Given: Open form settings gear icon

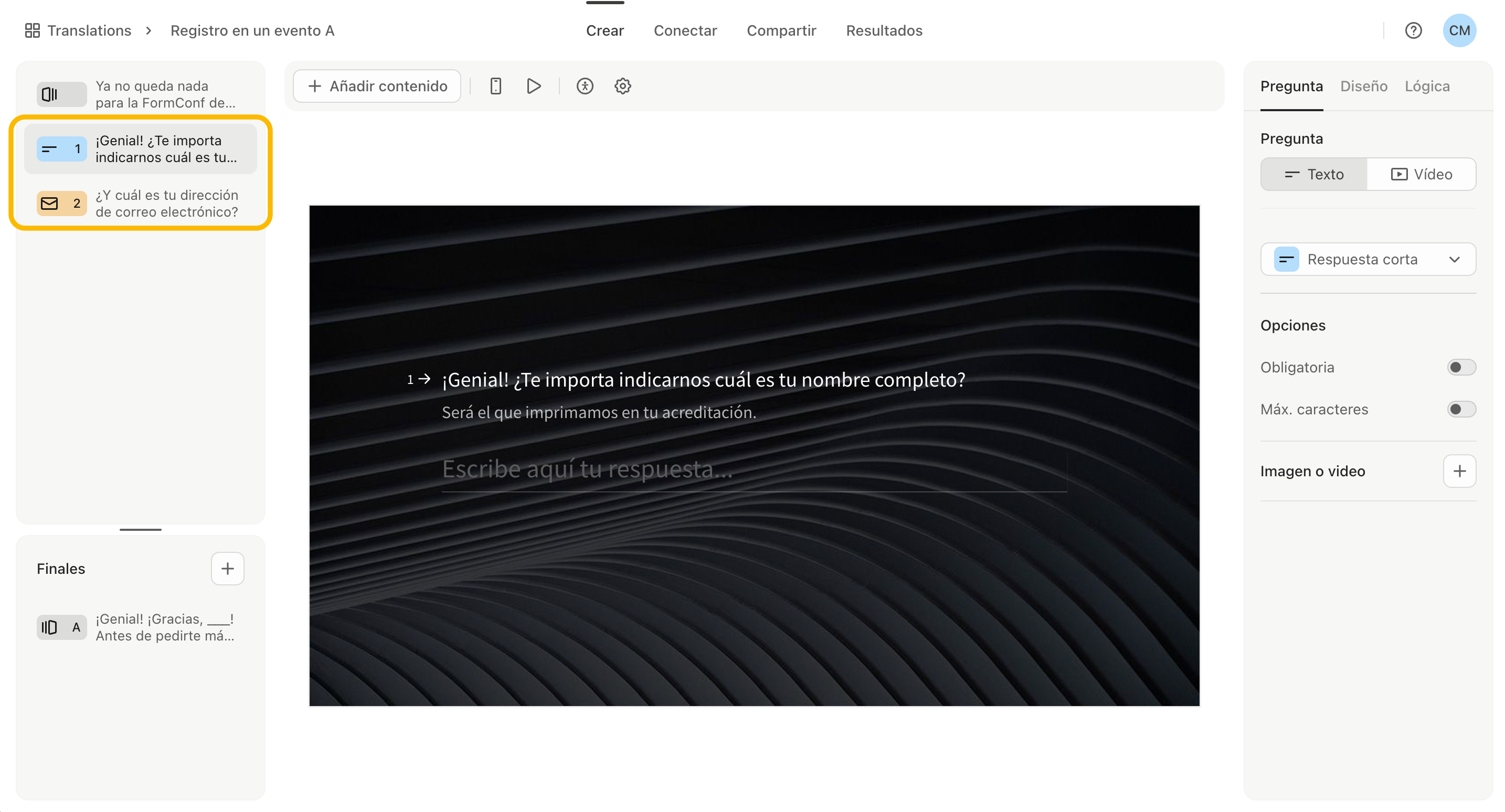Looking at the screenshot, I should (623, 86).
